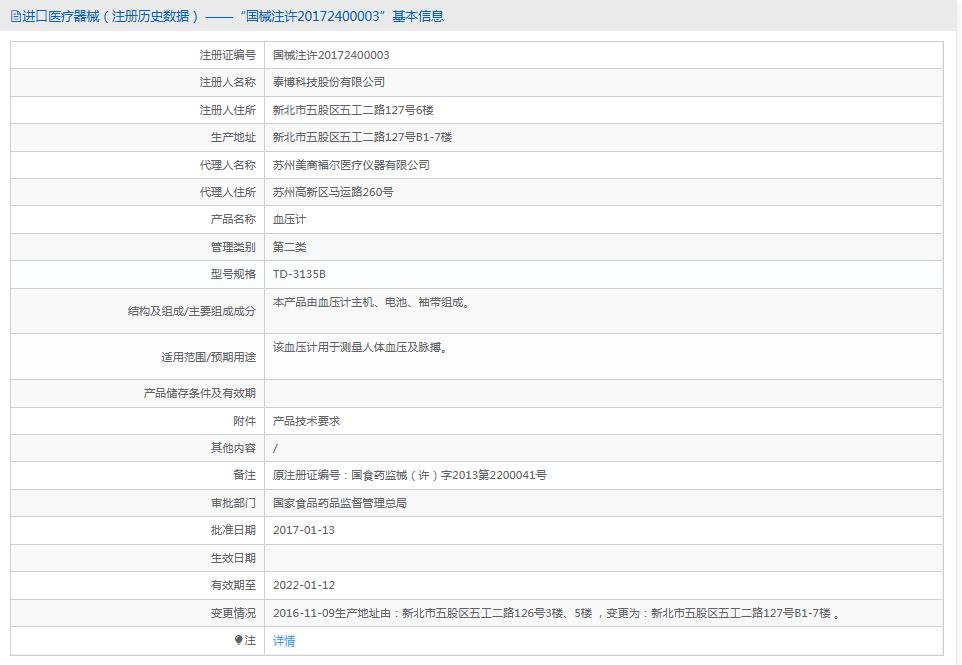
Task: Click production address ending in 127号B1-7楼
Action: click(x=362, y=137)
